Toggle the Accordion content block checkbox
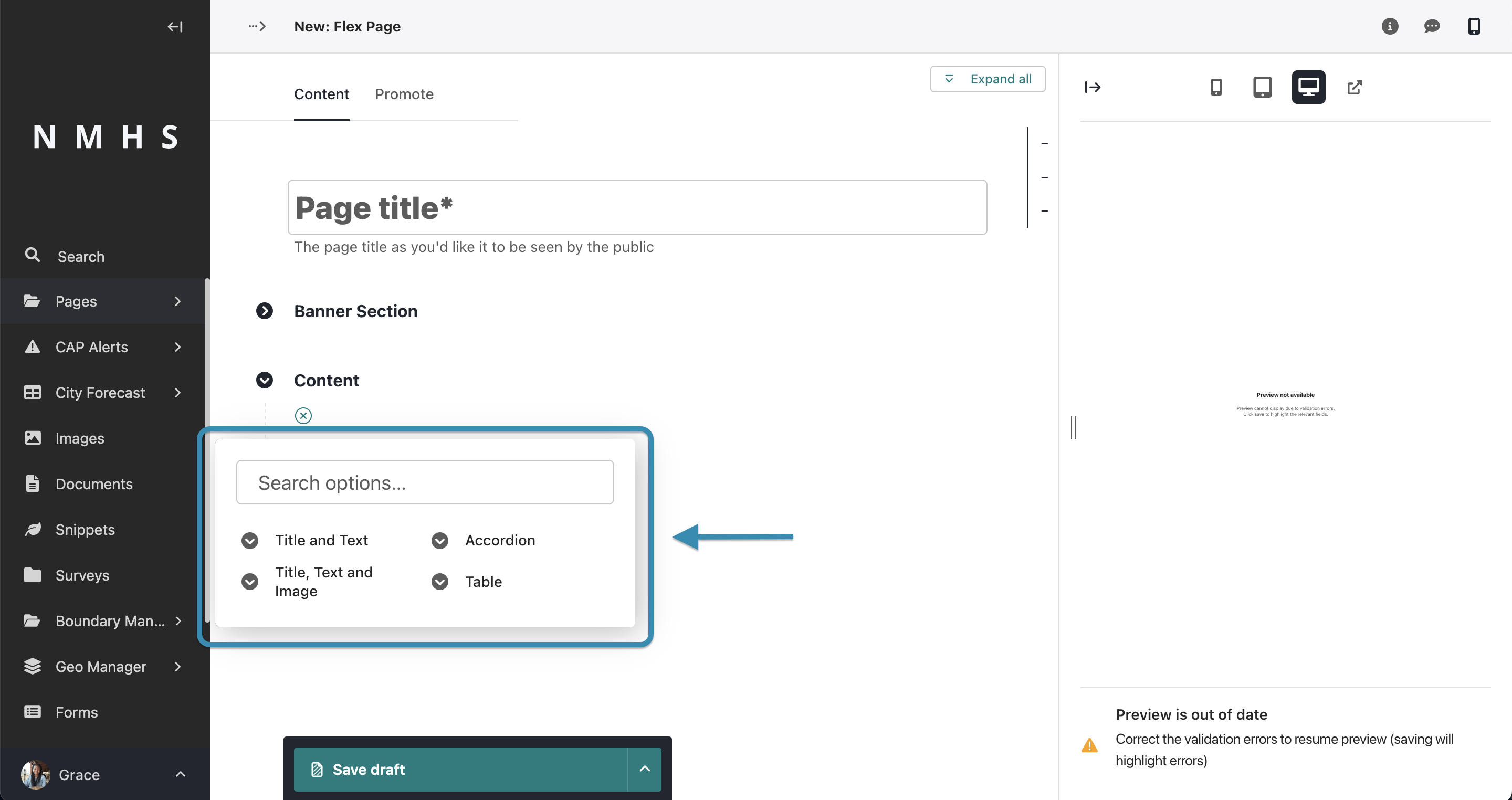 440,541
